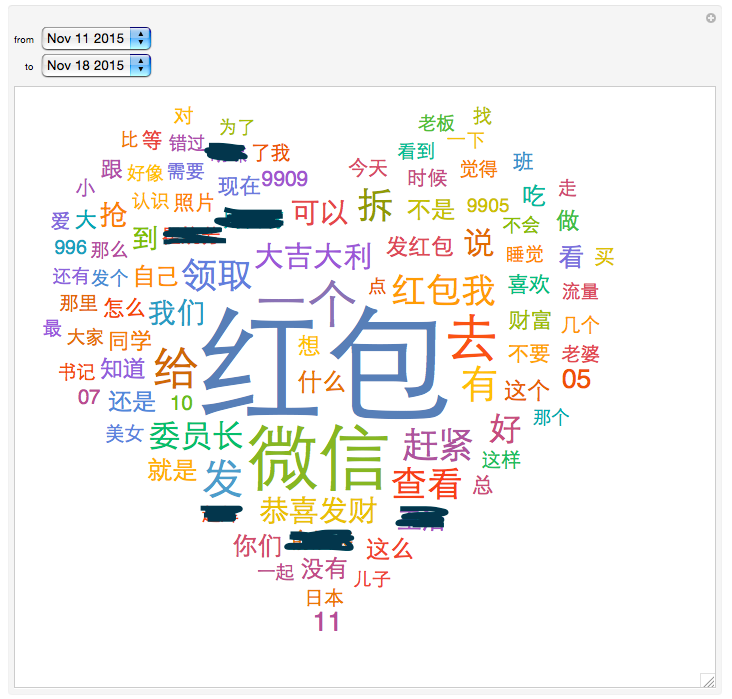Click the blue word 领取
This screenshot has height=699, width=732.
tap(217, 275)
